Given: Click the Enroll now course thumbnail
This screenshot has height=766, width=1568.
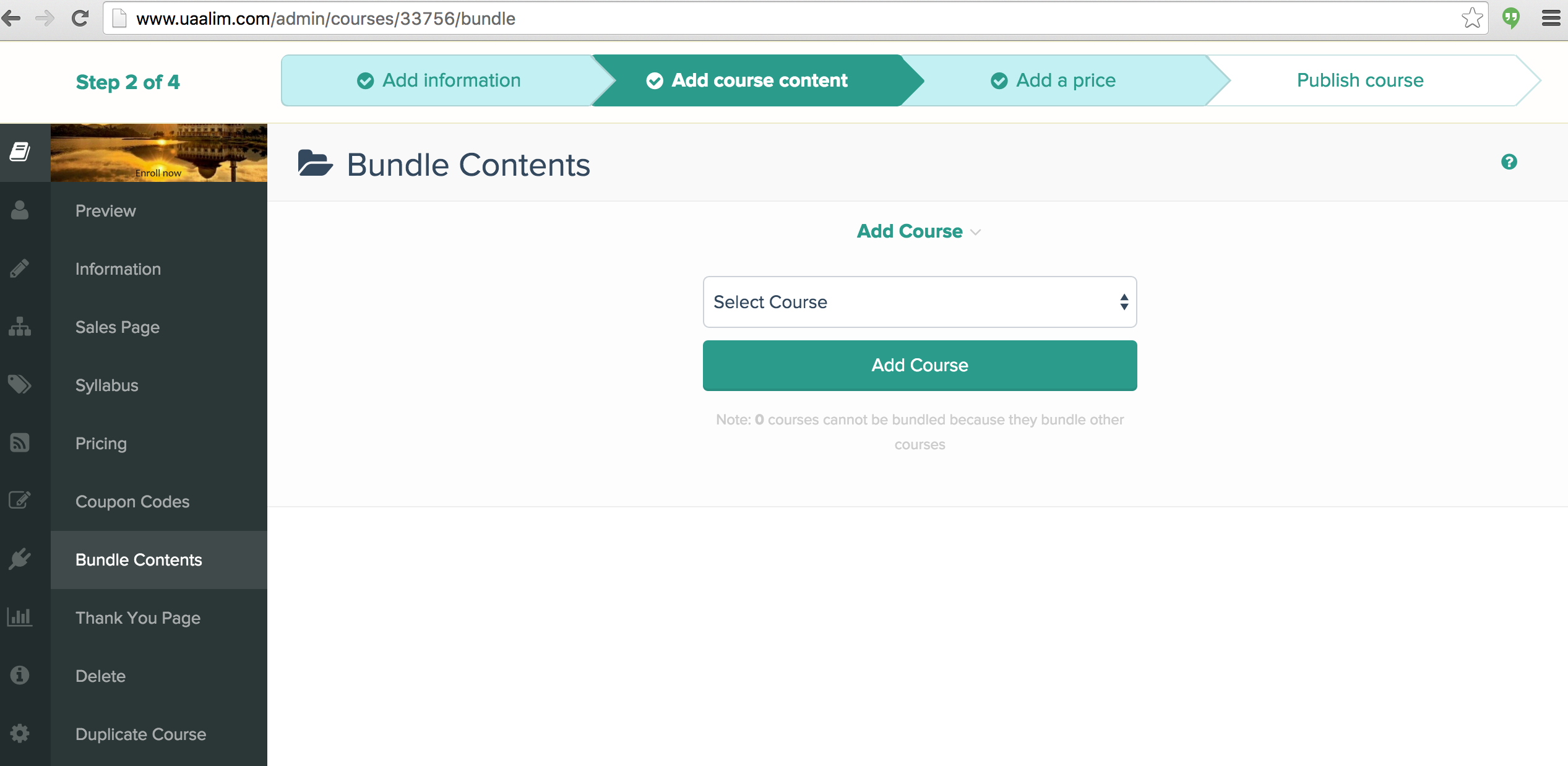Looking at the screenshot, I should pyautogui.click(x=159, y=153).
